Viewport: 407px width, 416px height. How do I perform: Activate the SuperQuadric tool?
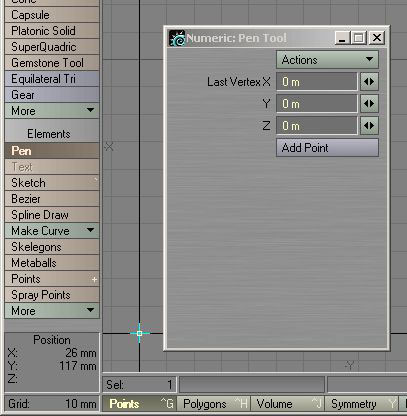click(x=52, y=47)
